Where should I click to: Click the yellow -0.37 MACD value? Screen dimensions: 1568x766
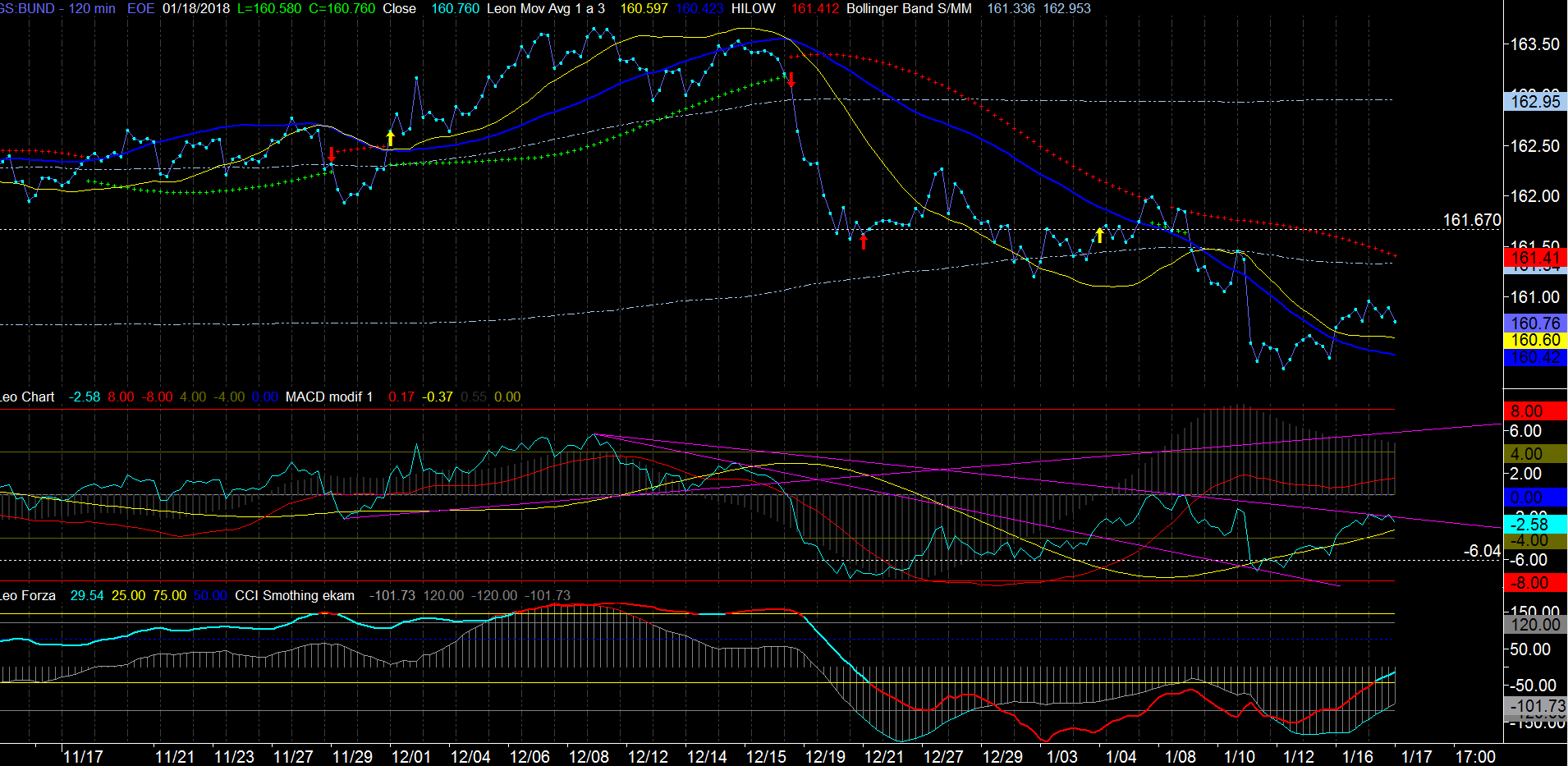pyautogui.click(x=438, y=397)
